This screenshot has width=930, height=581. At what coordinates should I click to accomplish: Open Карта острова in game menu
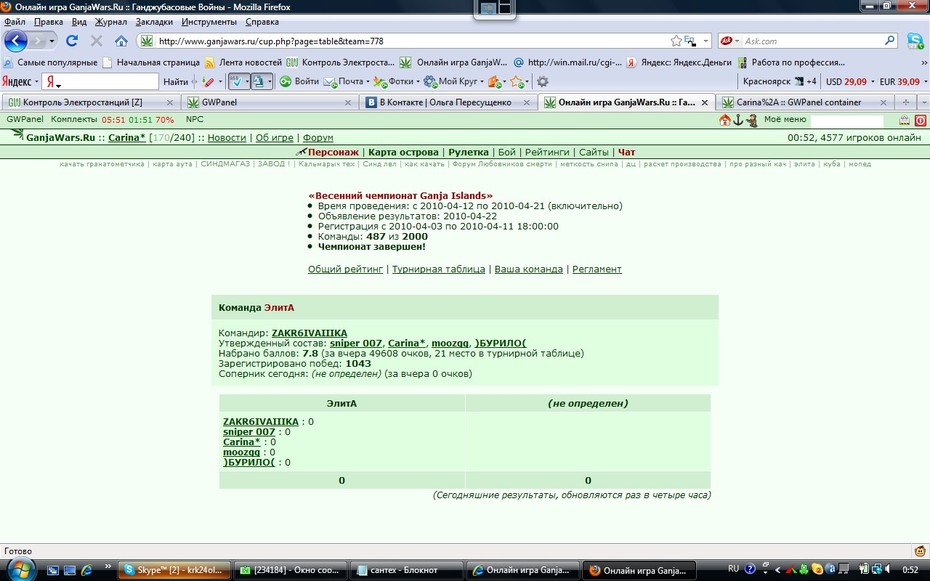click(x=403, y=152)
